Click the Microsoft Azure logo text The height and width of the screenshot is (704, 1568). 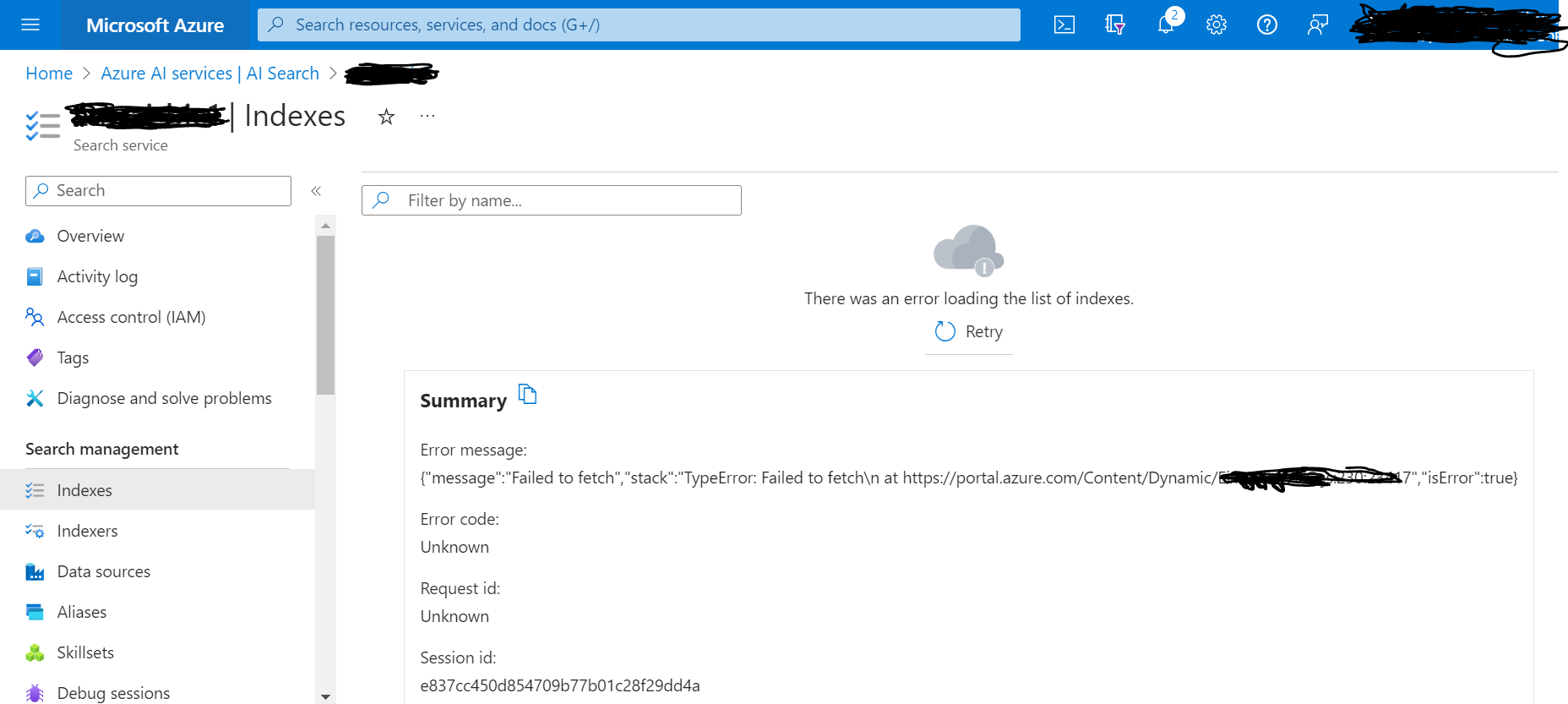click(x=155, y=25)
